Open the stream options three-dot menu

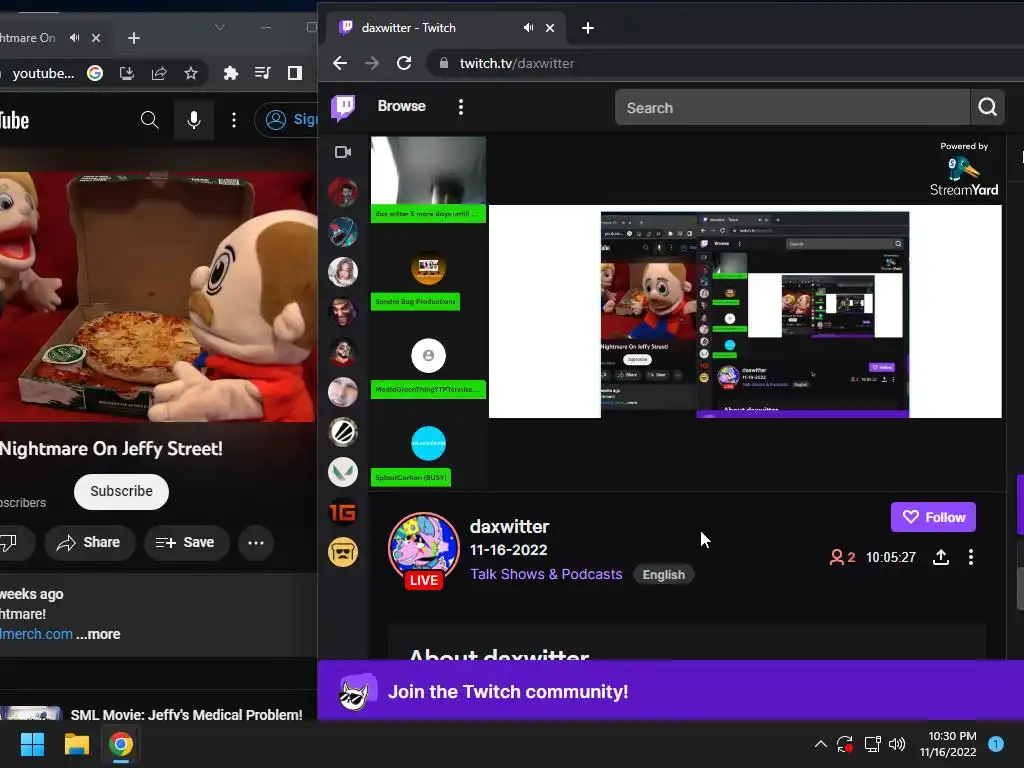pos(971,557)
